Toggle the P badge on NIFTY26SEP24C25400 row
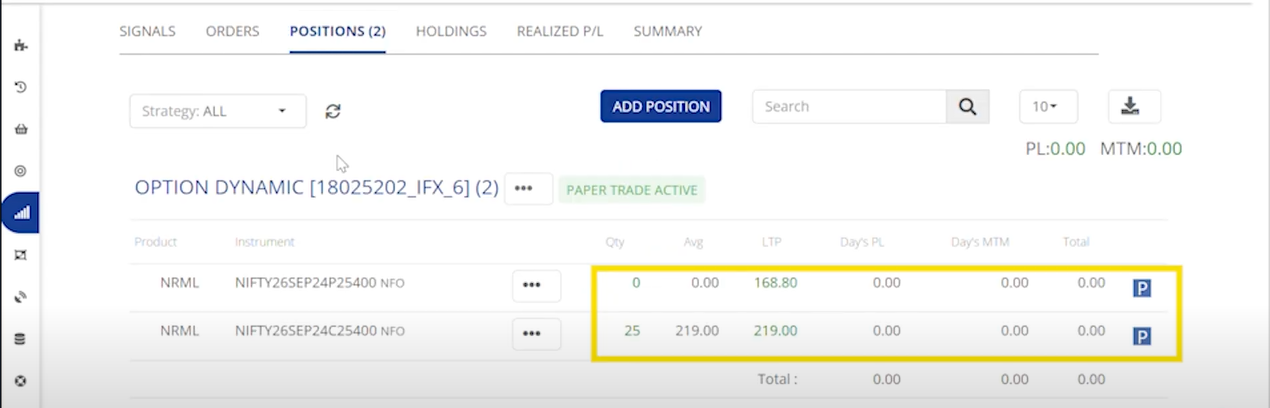The image size is (1270, 408). pyautogui.click(x=1141, y=336)
